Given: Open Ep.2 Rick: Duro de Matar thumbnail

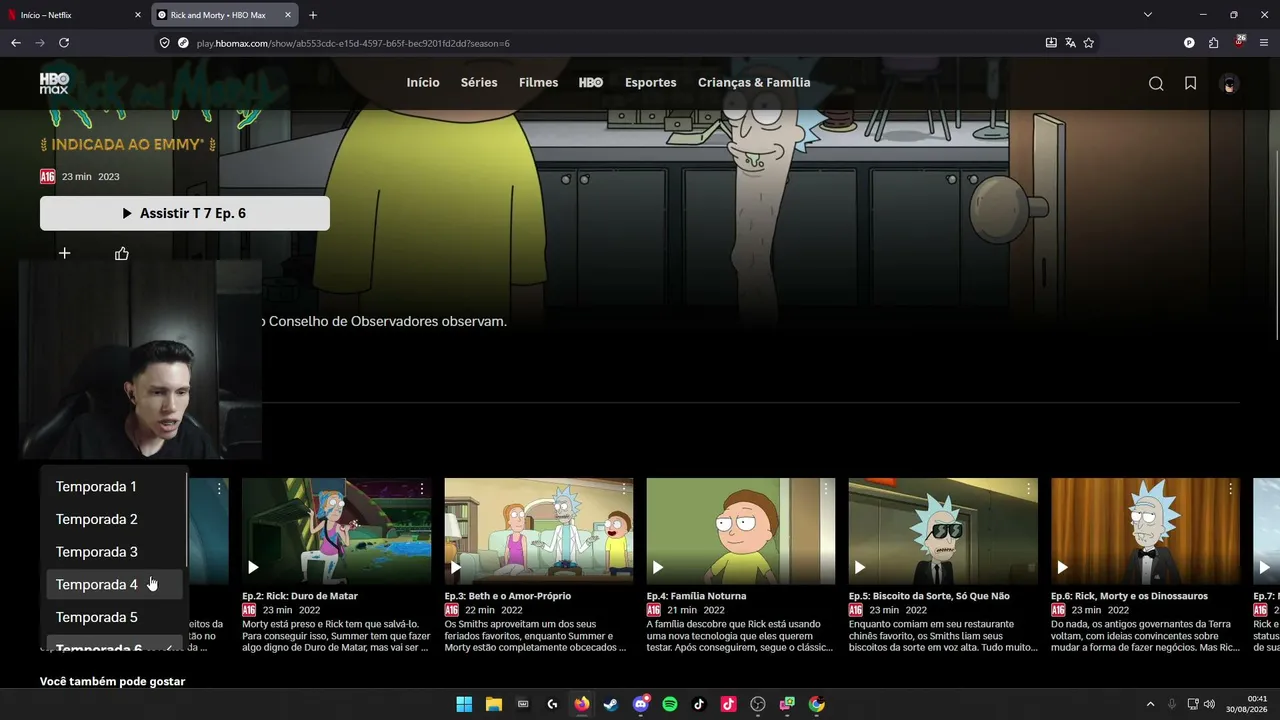Looking at the screenshot, I should (337, 531).
